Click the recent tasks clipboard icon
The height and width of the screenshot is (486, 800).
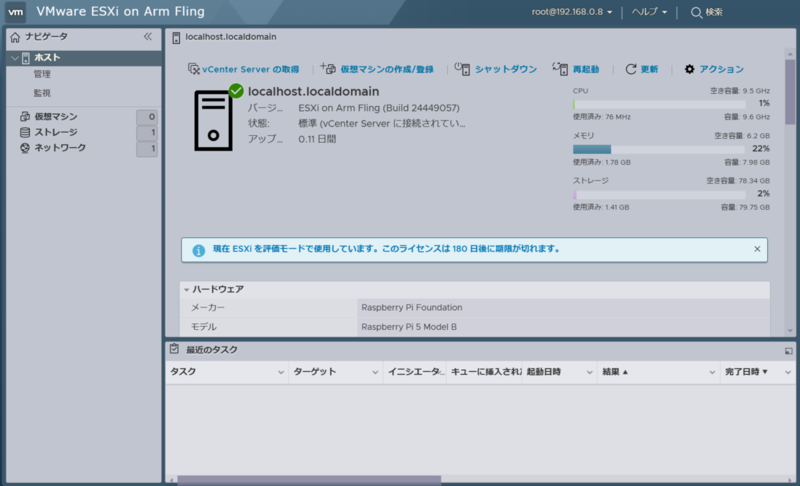click(x=174, y=349)
